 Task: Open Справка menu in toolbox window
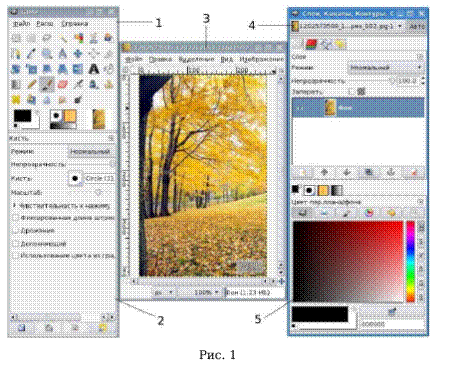pyautogui.click(x=75, y=24)
